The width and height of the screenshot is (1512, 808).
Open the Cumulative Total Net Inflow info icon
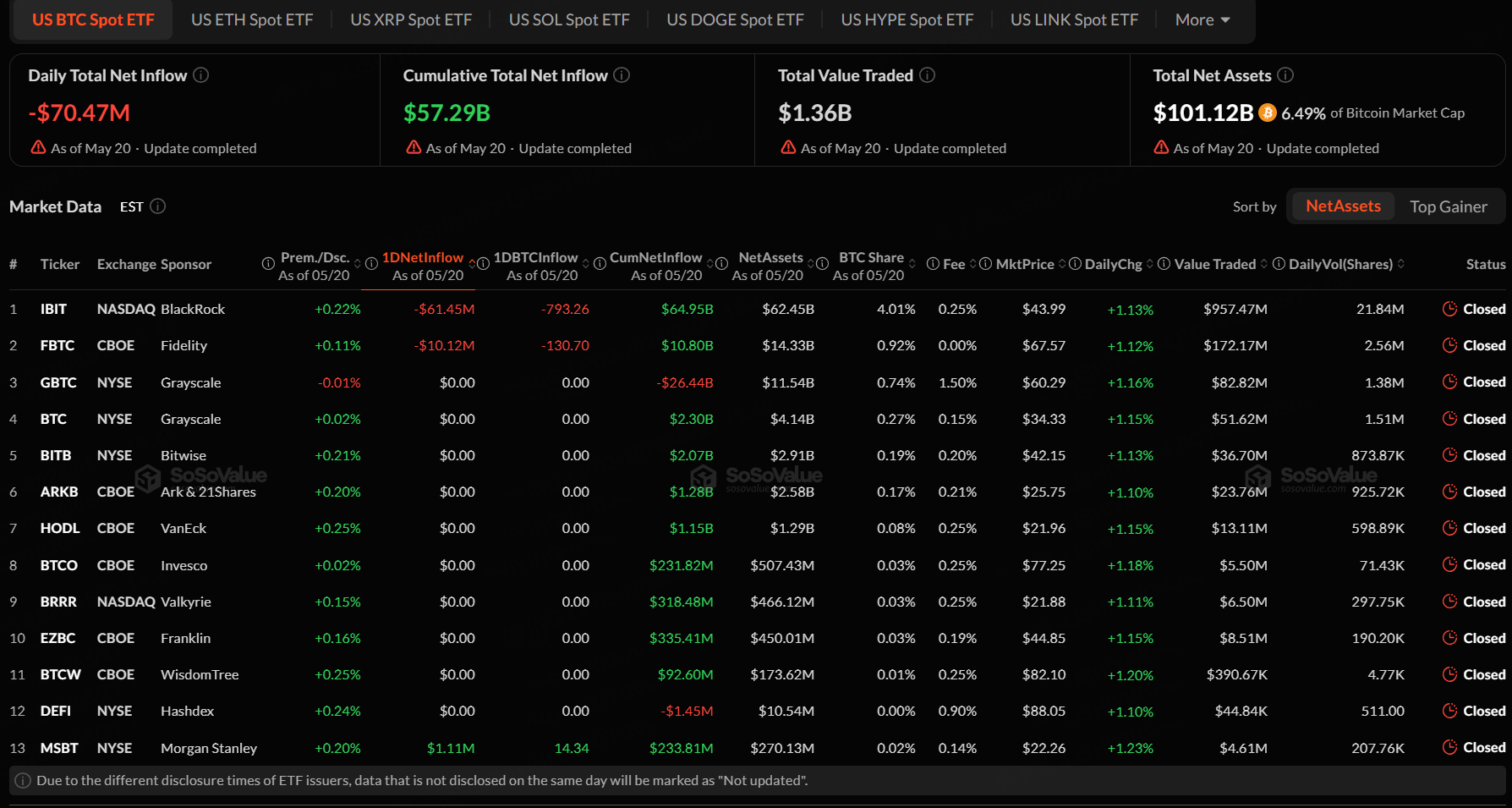coord(622,75)
